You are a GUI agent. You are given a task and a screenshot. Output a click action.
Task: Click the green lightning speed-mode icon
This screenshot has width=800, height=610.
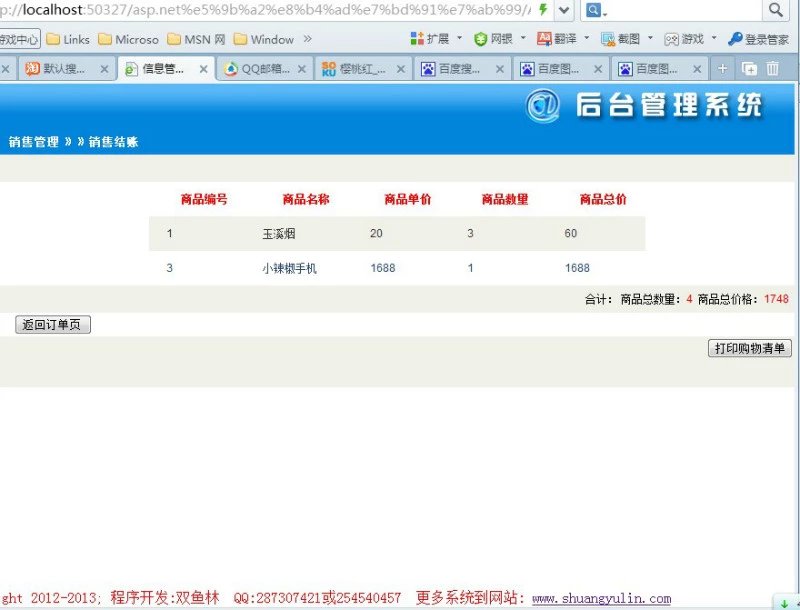click(x=543, y=9)
